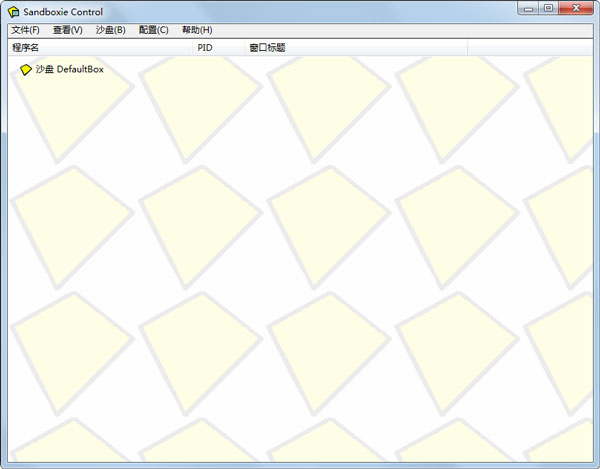Open the 查看(V) menu
The image size is (600, 469).
click(x=68, y=30)
